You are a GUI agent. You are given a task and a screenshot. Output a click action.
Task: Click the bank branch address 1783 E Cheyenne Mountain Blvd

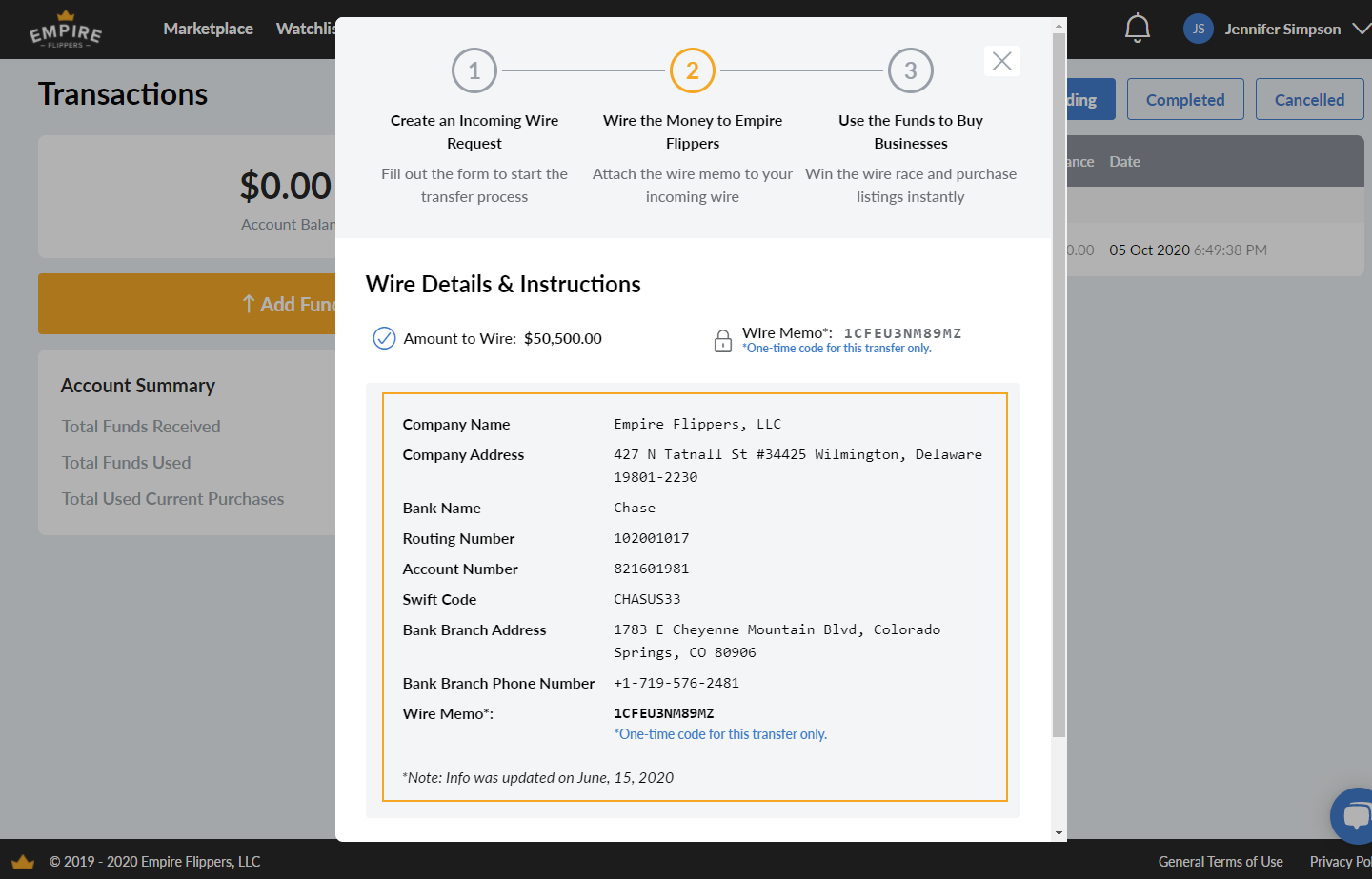click(x=777, y=641)
